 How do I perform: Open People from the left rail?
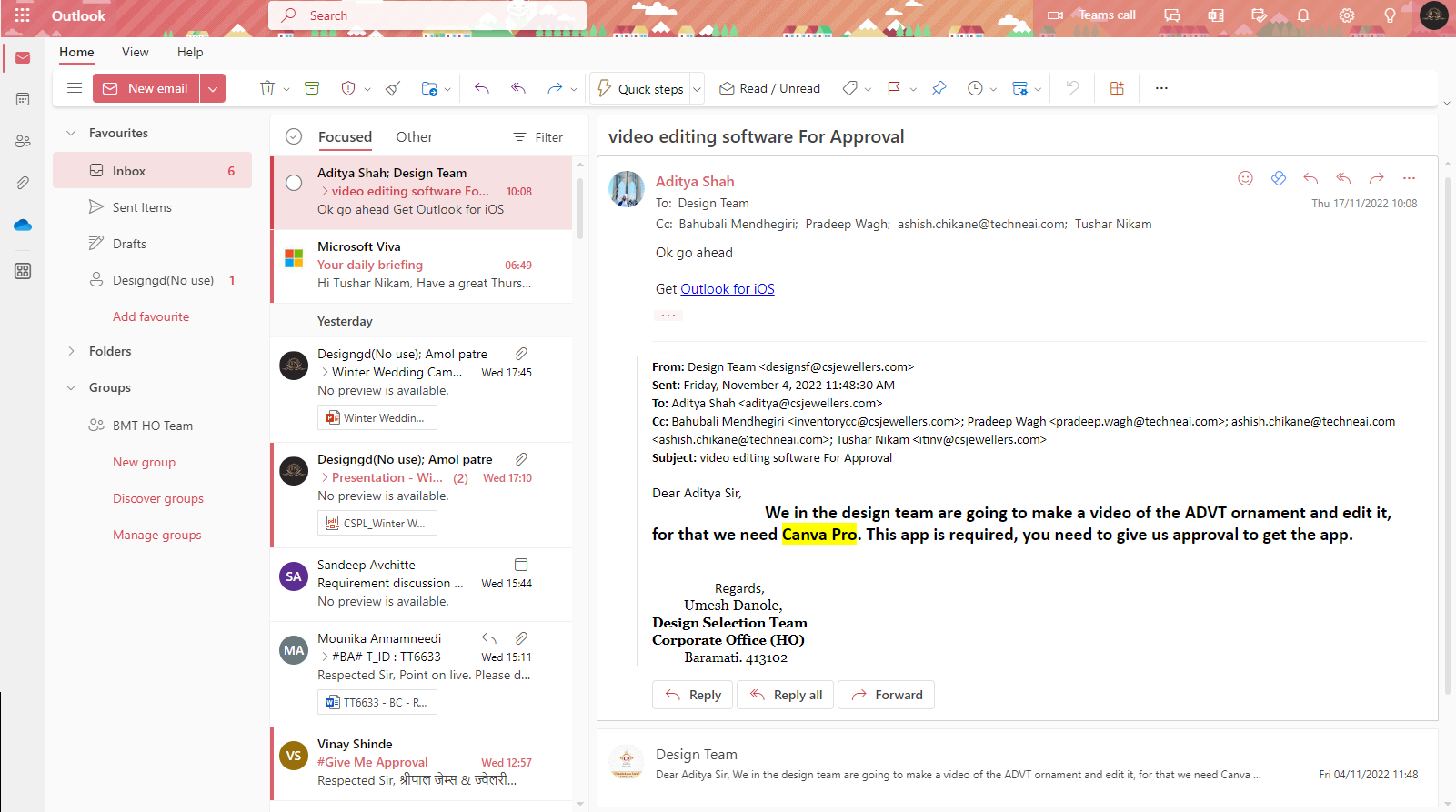click(23, 141)
